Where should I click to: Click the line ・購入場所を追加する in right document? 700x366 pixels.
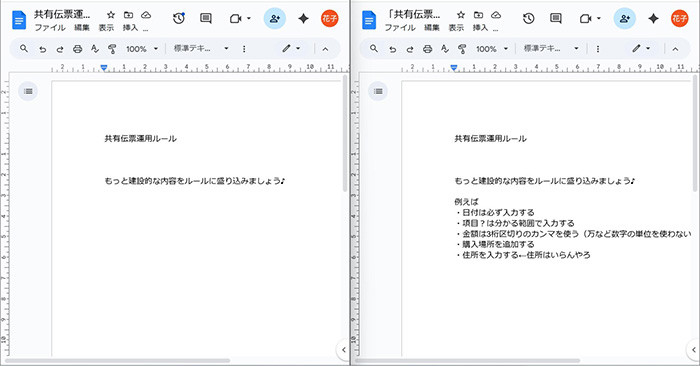click(x=494, y=244)
